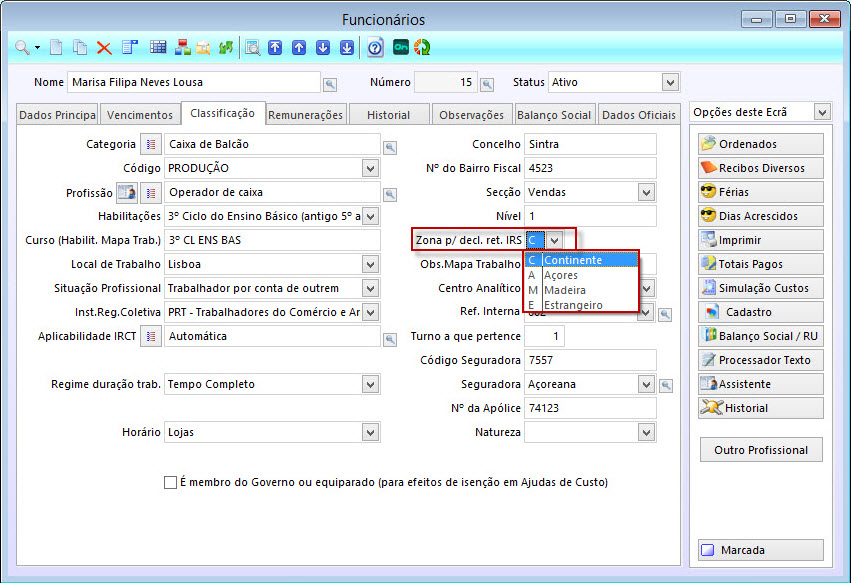Image resolution: width=851 pixels, height=583 pixels.
Task: Click the lookup icon next to Número field
Action: [487, 84]
